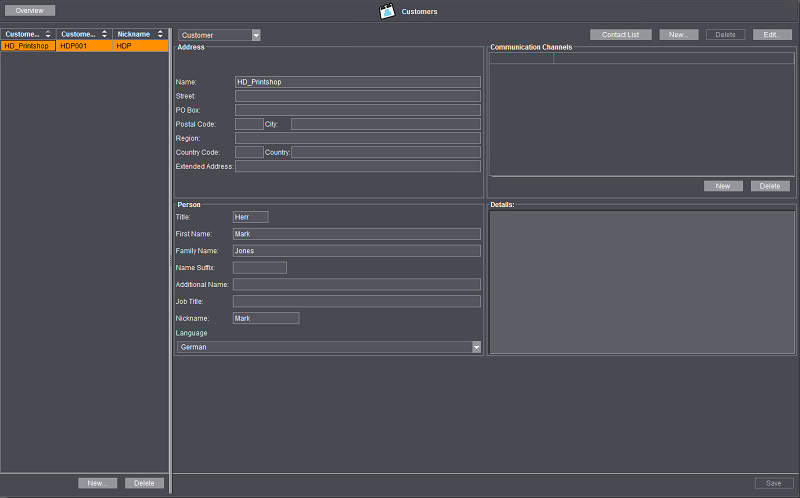This screenshot has width=800, height=498.
Task: Click the Street input field
Action: pyautogui.click(x=357, y=96)
